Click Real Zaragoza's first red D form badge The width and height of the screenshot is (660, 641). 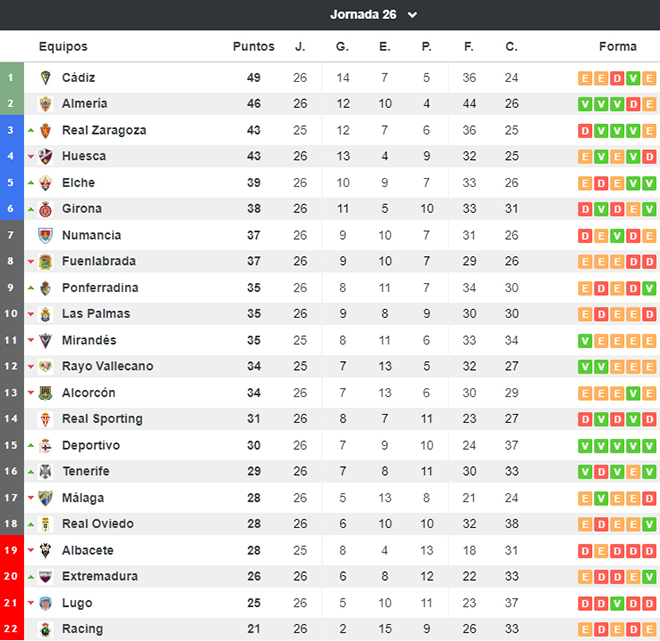click(x=585, y=131)
